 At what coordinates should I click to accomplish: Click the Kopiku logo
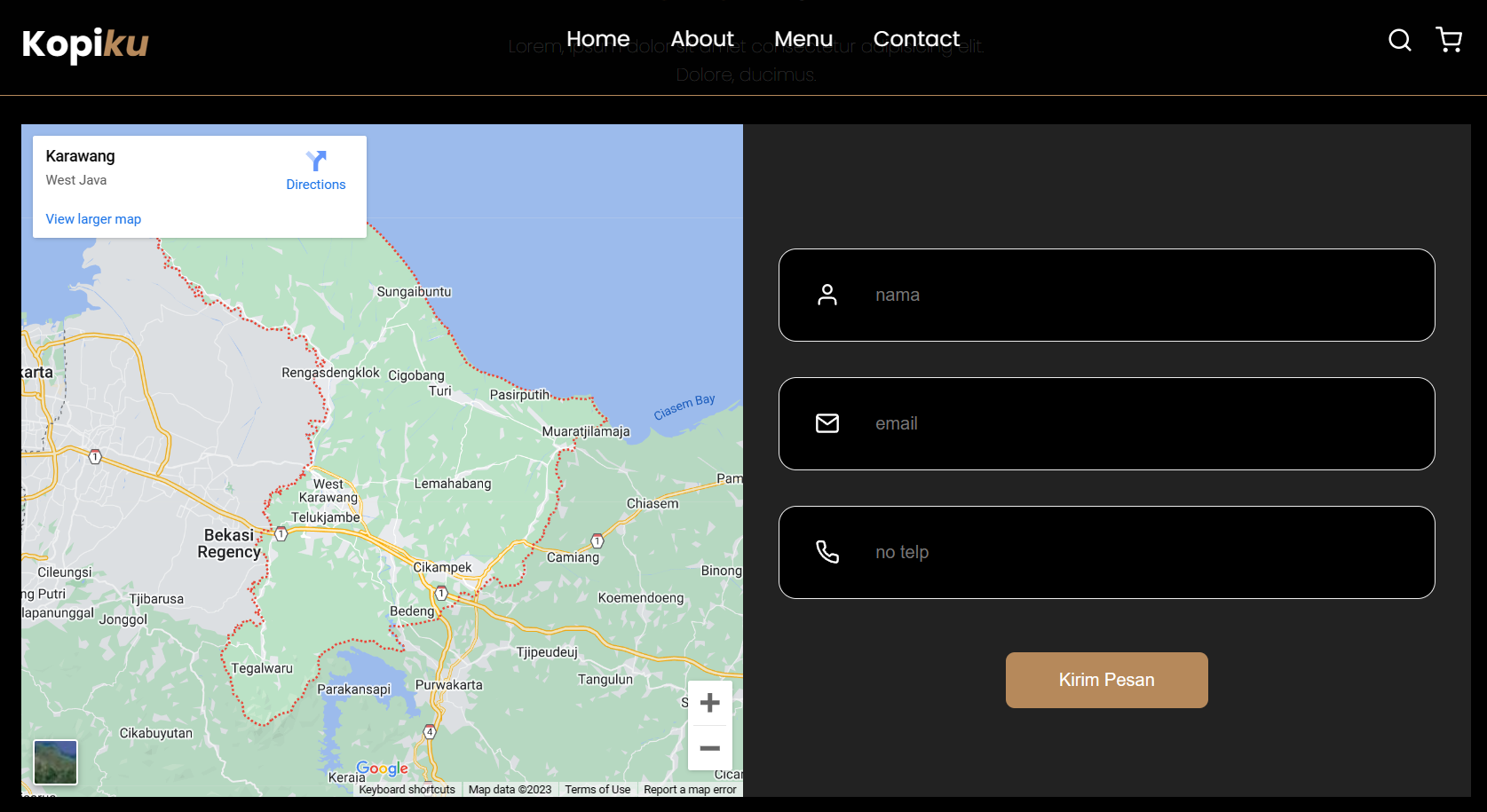point(85,43)
